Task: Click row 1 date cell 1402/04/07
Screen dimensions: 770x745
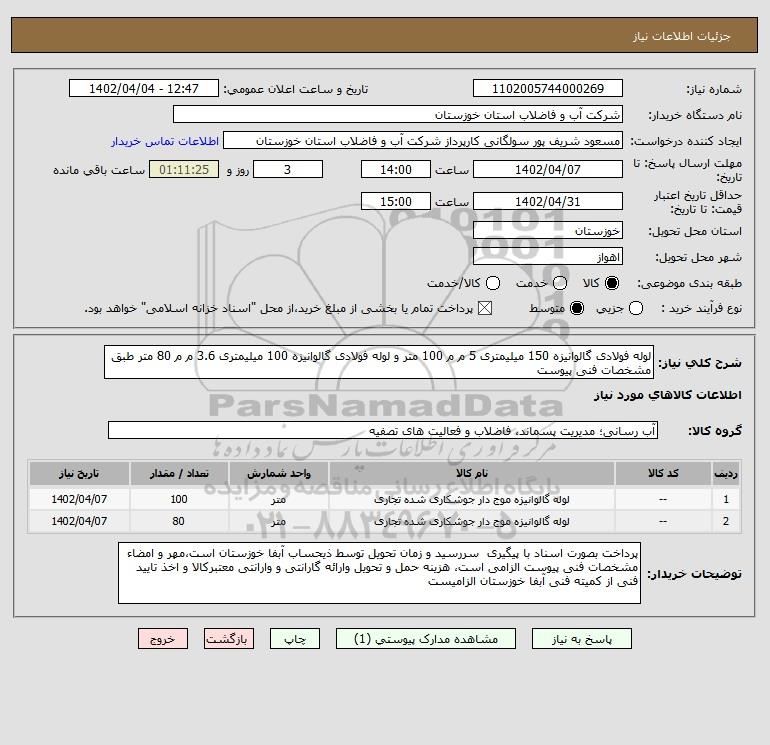Action: pyautogui.click(x=79, y=499)
